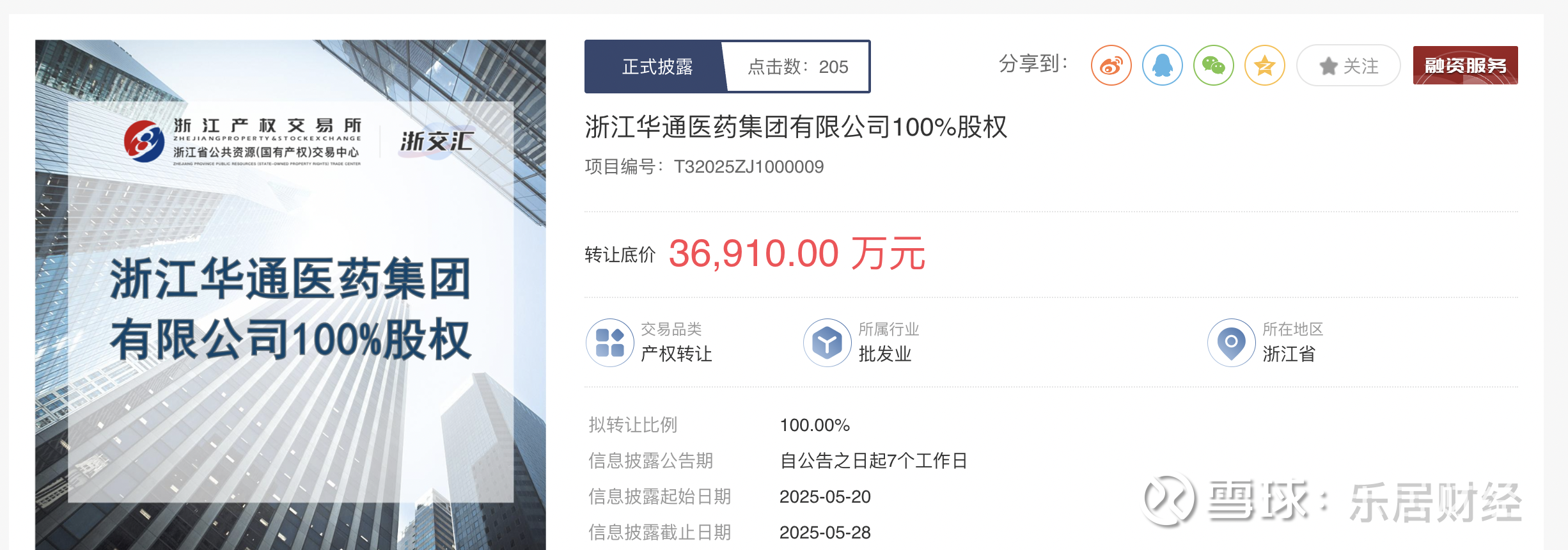Image resolution: width=1568 pixels, height=550 pixels.
Task: Open the 融资服务 financing service button
Action: 1465,65
